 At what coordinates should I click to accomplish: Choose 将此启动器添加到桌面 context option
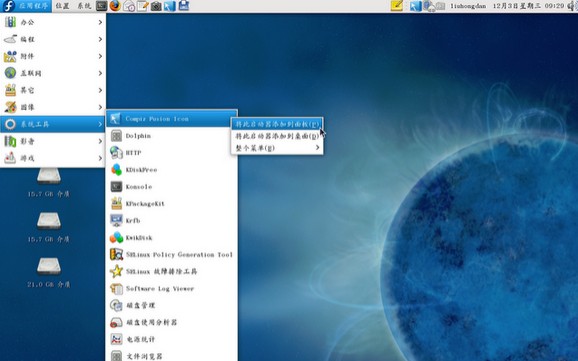tap(277, 136)
